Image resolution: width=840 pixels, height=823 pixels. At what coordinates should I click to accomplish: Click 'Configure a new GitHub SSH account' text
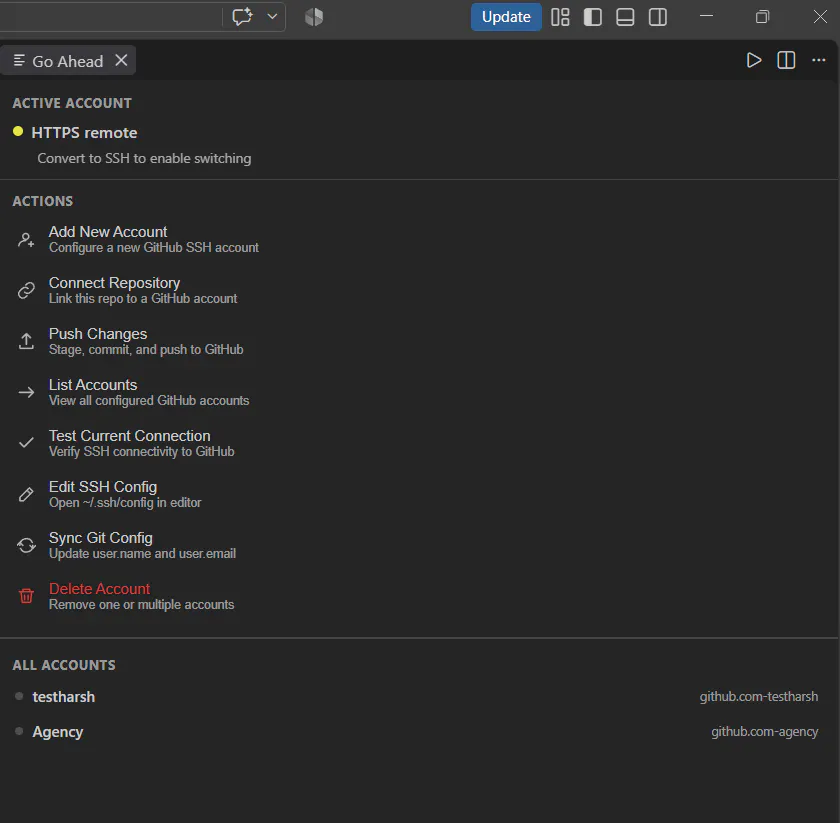[154, 248]
